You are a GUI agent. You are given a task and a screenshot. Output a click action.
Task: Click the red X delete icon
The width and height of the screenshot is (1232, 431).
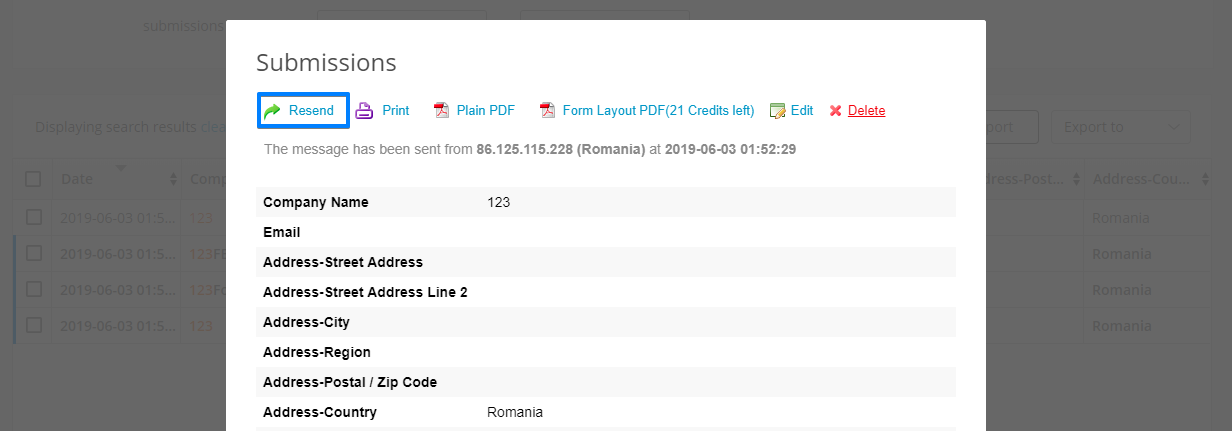coord(836,111)
